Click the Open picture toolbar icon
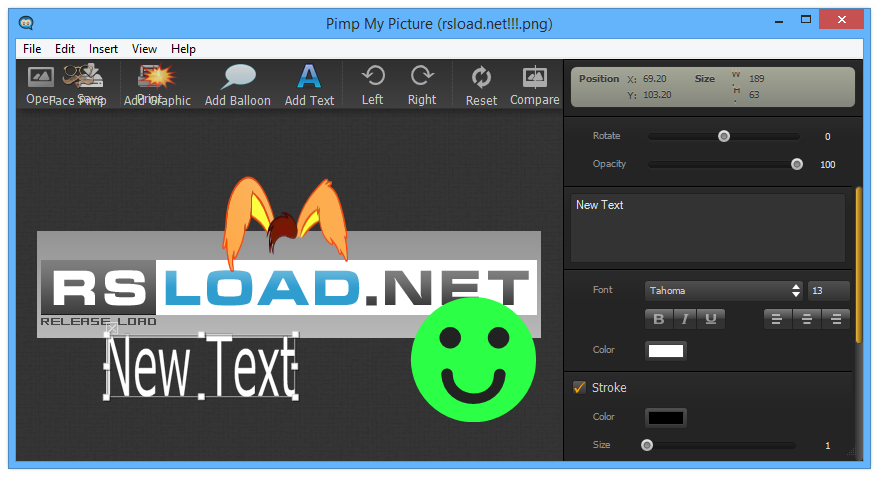This screenshot has width=890, height=488. [x=40, y=77]
